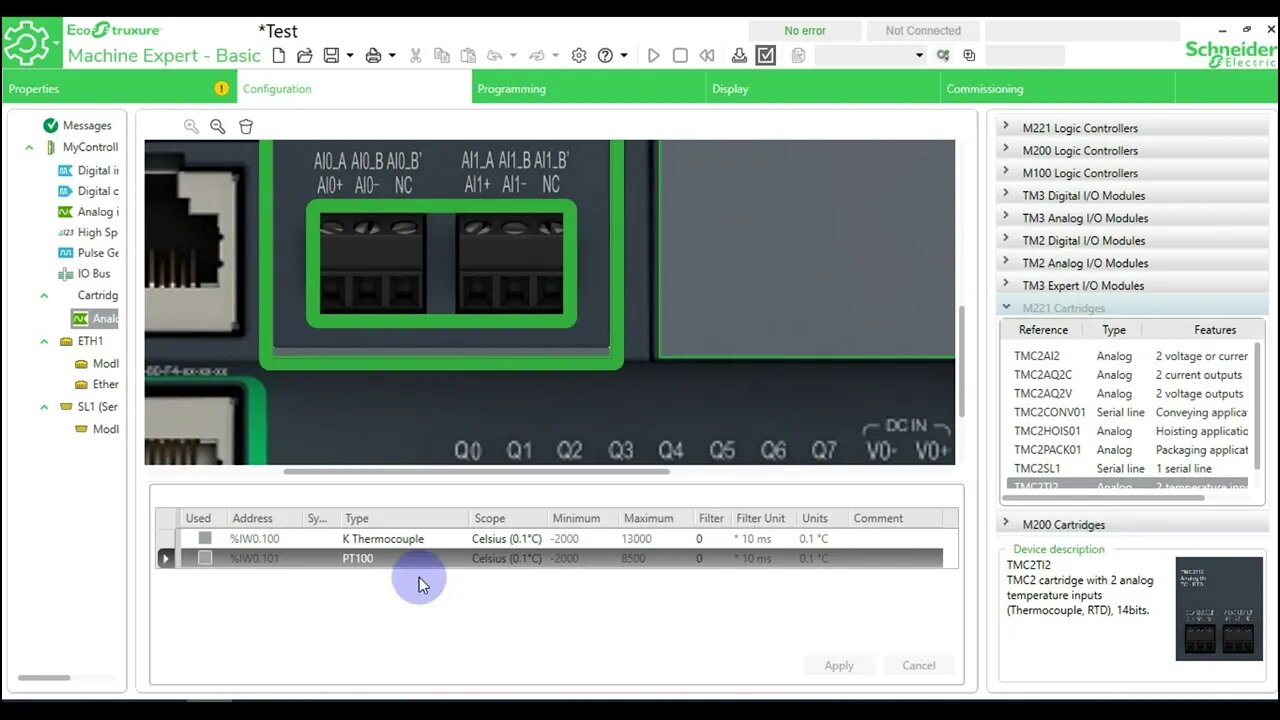The width and height of the screenshot is (1280, 720).
Task: Click the Undo arrow icon
Action: point(494,56)
